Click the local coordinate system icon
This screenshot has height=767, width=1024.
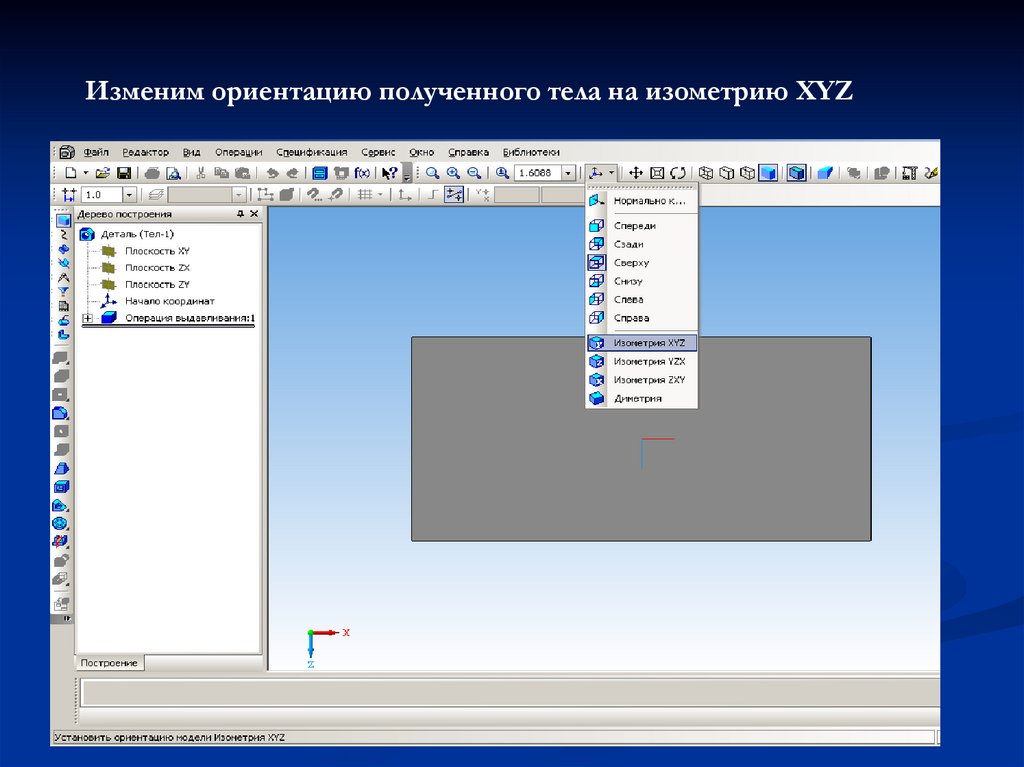click(x=405, y=195)
